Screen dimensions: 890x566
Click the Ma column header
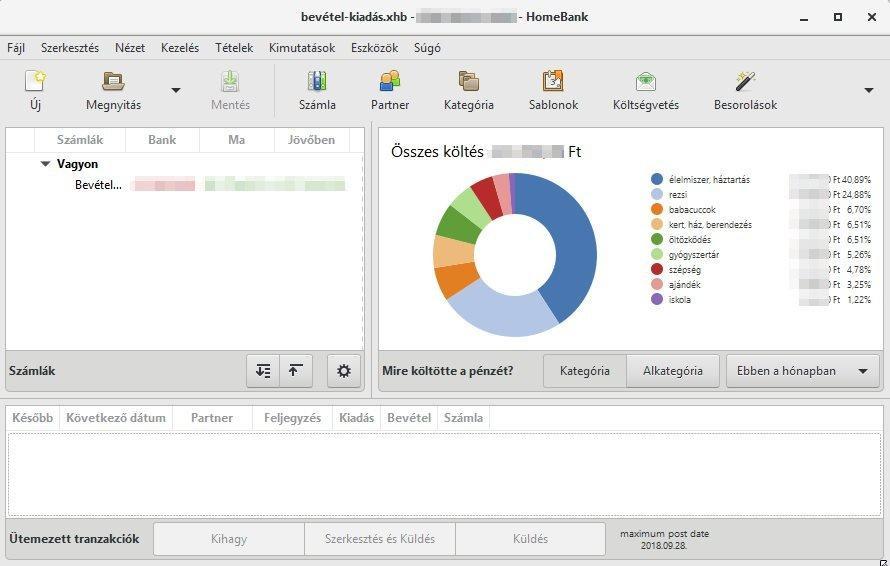tap(237, 140)
